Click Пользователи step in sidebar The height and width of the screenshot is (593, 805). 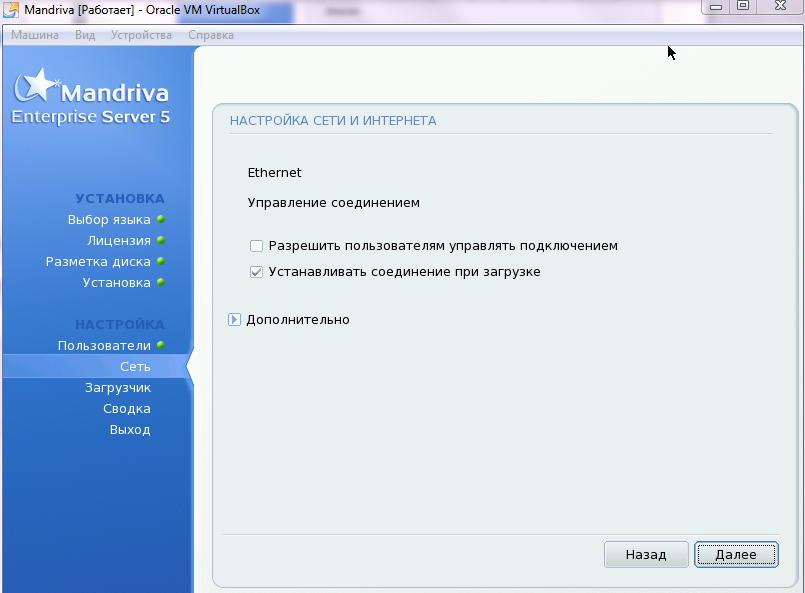(104, 346)
